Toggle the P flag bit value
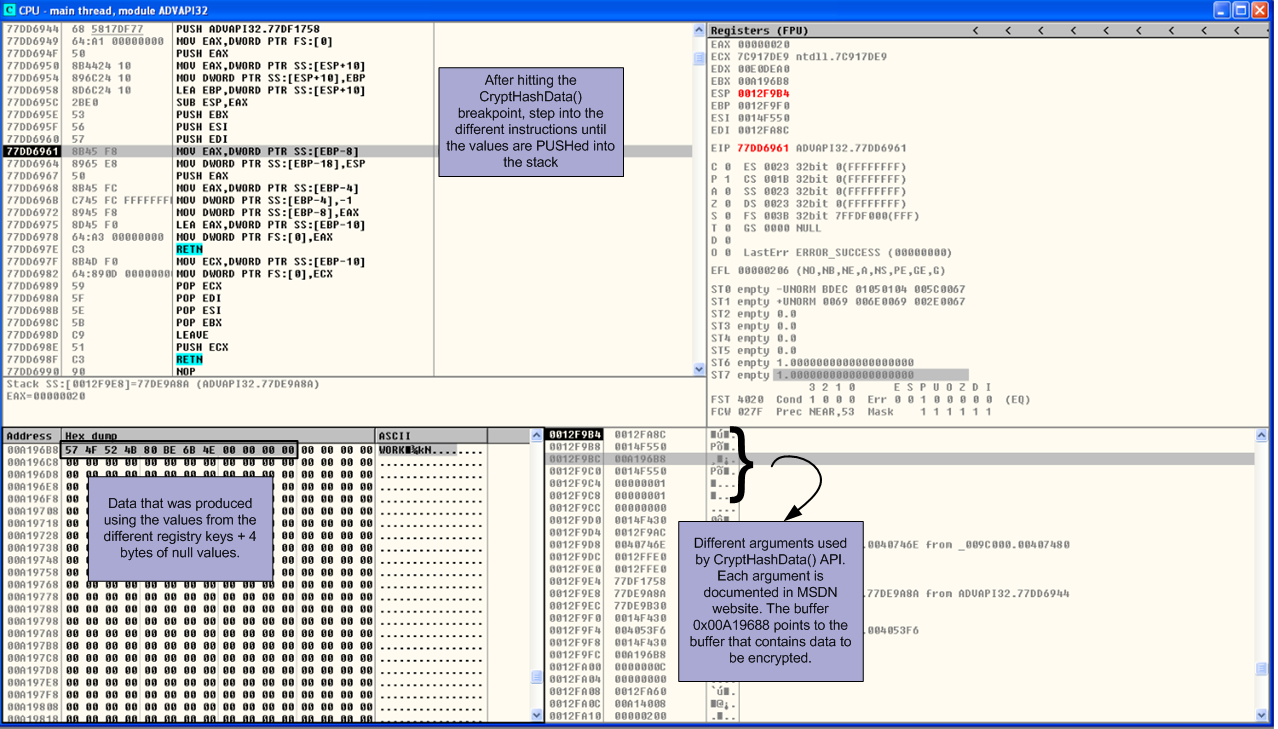 (725, 179)
